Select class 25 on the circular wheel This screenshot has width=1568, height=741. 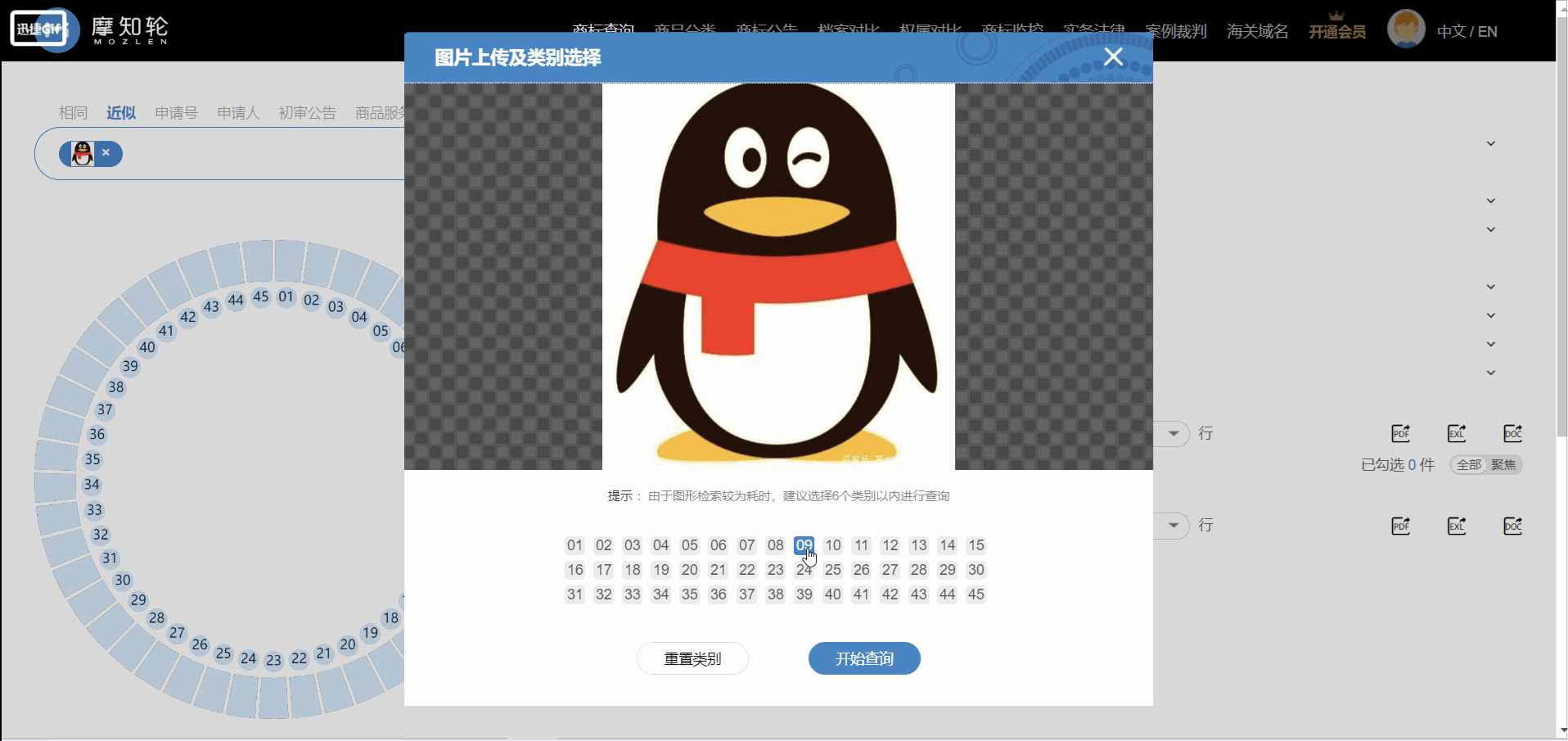(x=223, y=653)
